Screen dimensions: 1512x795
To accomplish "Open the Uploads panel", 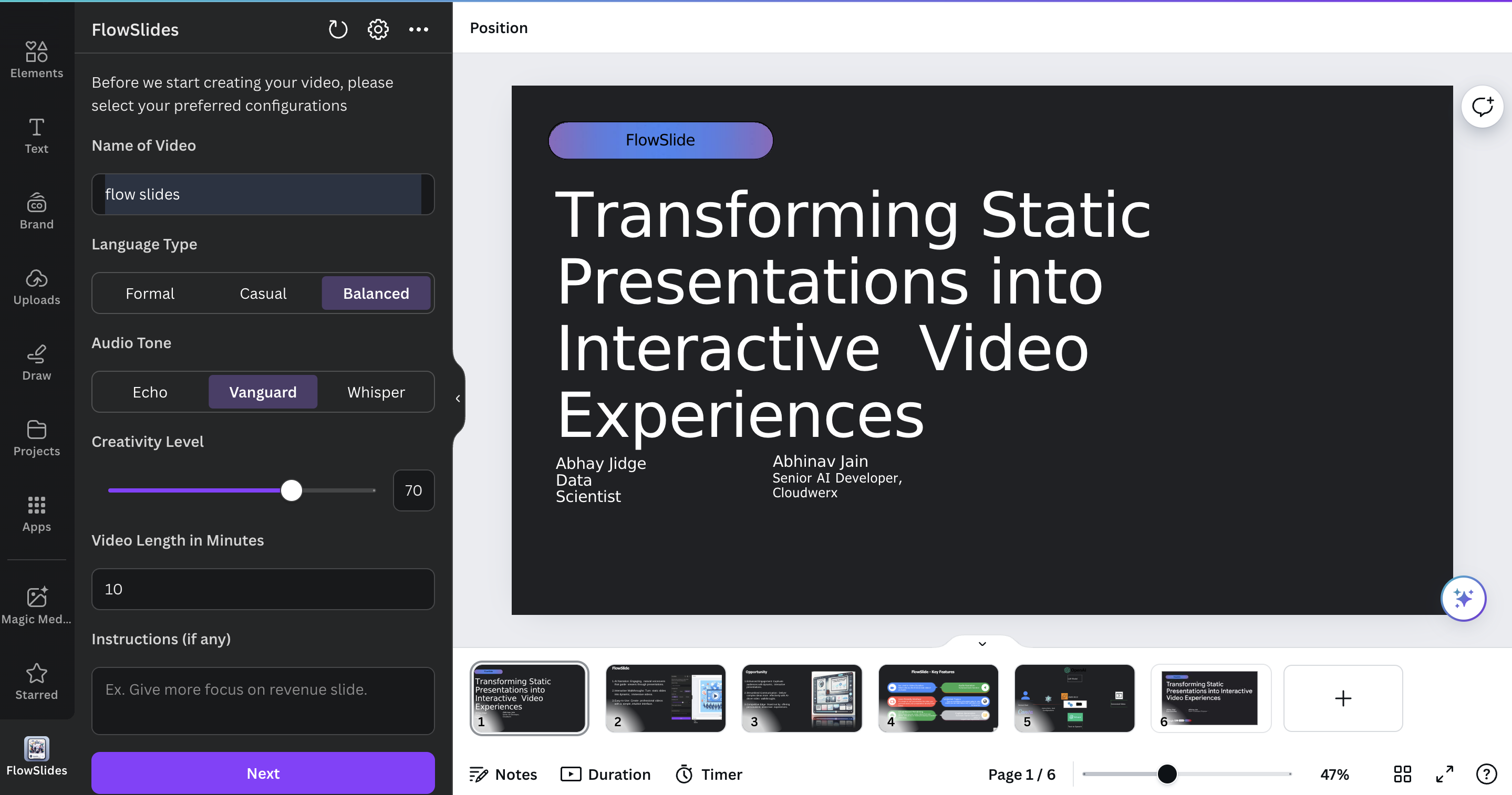I will [36, 286].
